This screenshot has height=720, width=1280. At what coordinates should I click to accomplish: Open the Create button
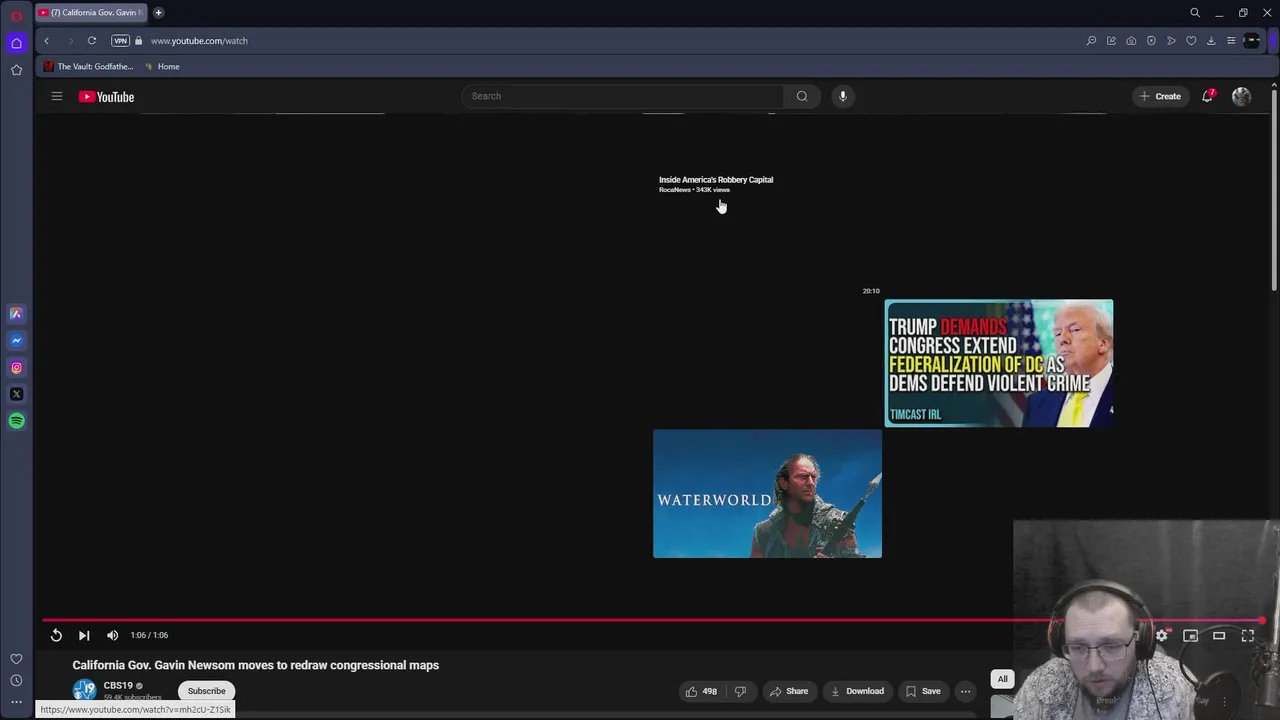[x=1160, y=96]
